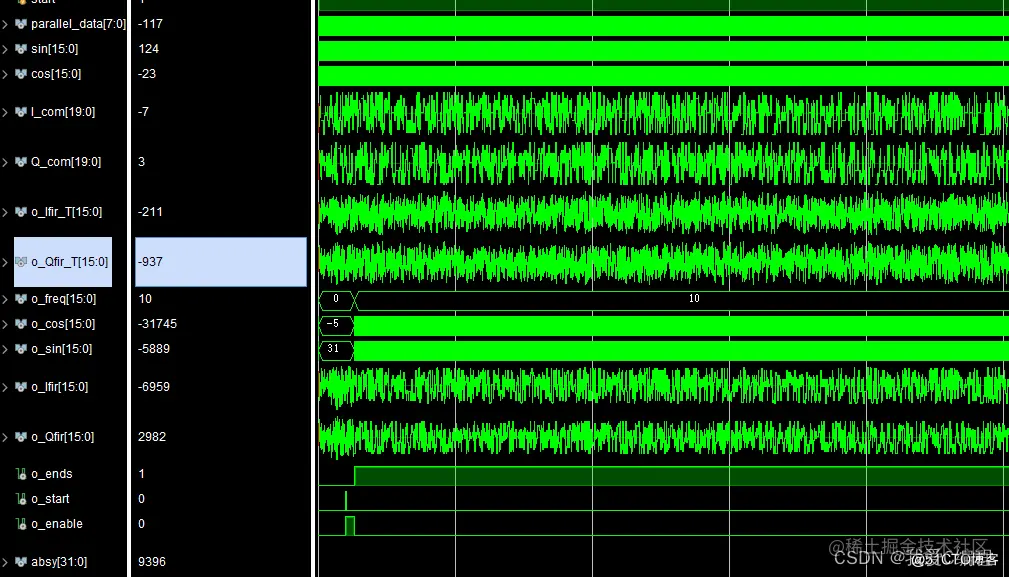Viewport: 1009px width, 577px height.
Task: Click the o_cos bus icon
Action: 21,324
